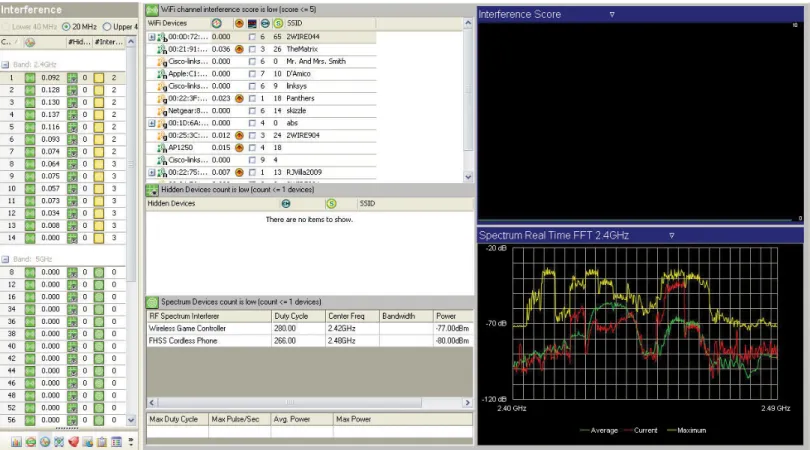Click the channel list scroll up arrow

click(131, 42)
